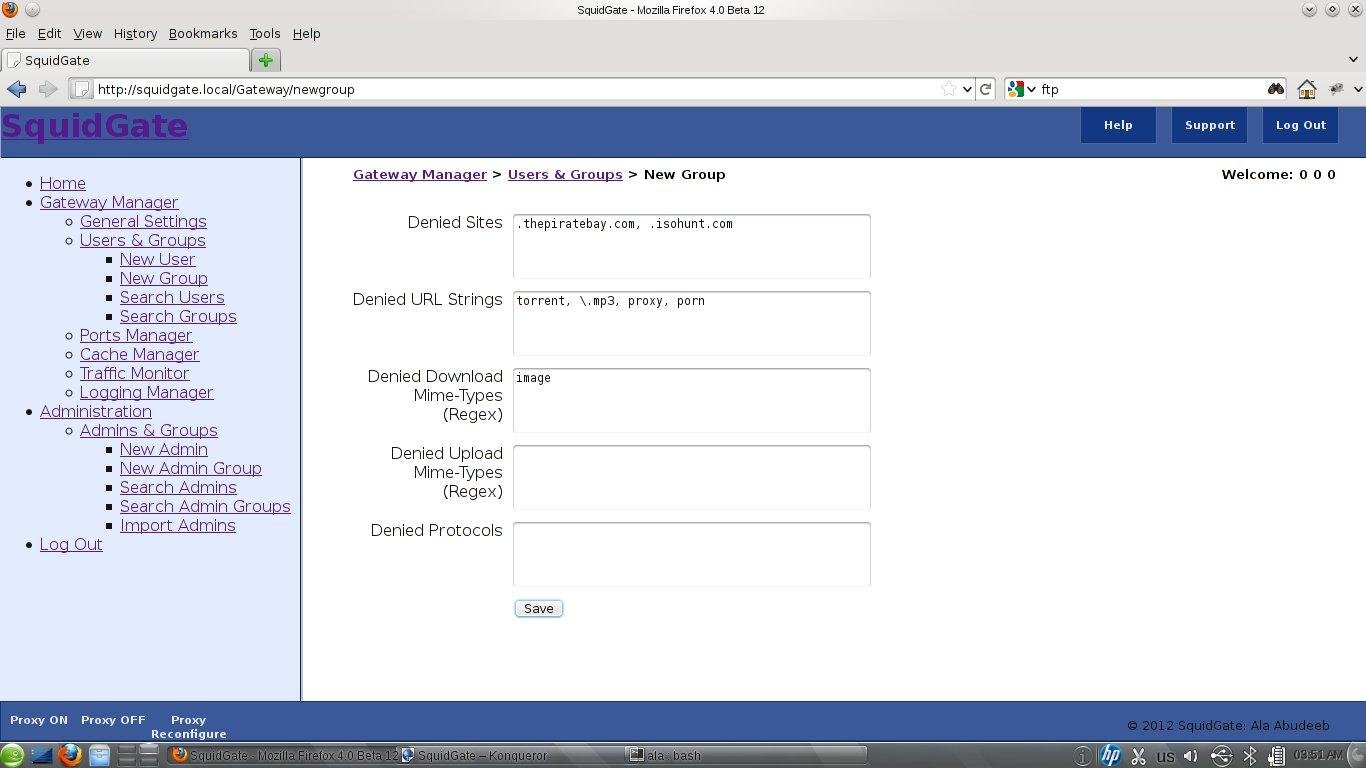Start a search with the binoculars icon

click(1276, 89)
